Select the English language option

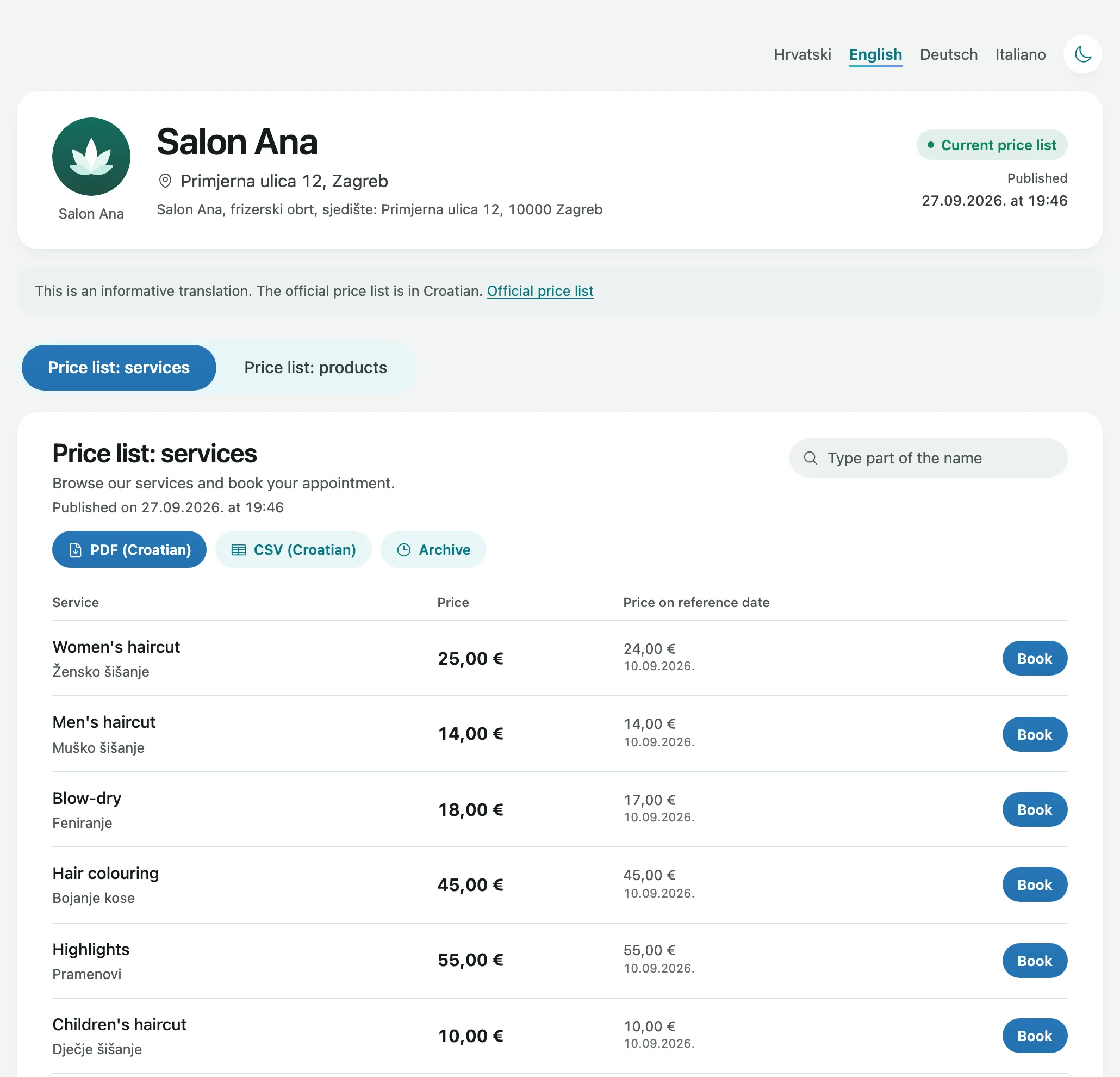(875, 55)
